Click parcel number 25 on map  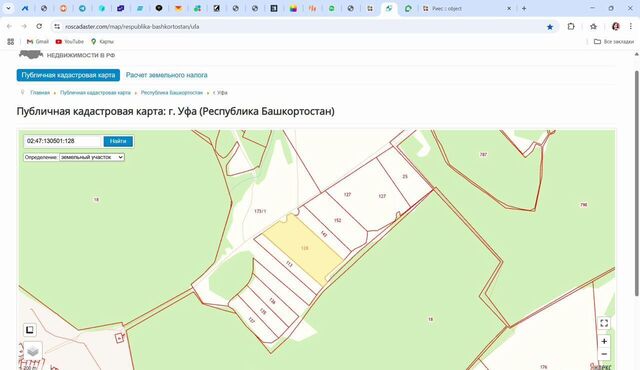tap(405, 176)
